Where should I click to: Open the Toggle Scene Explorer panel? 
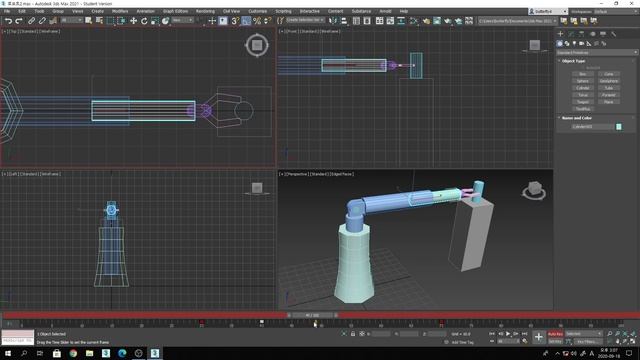tap(356, 20)
